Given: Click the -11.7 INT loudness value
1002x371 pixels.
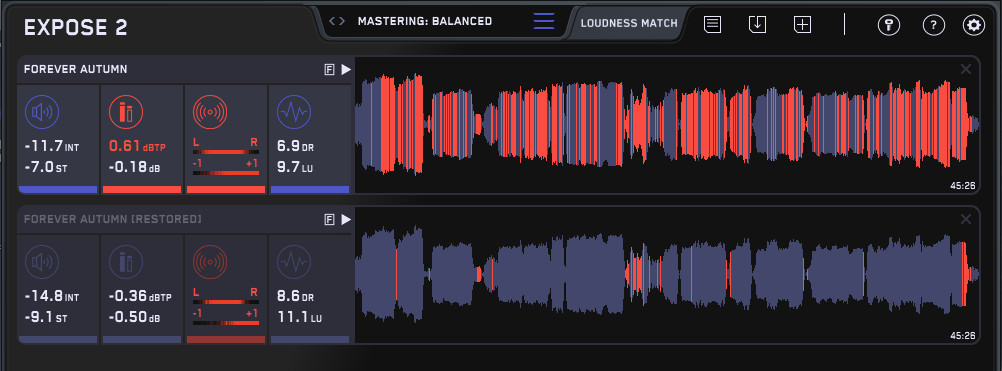Looking at the screenshot, I should (51, 147).
